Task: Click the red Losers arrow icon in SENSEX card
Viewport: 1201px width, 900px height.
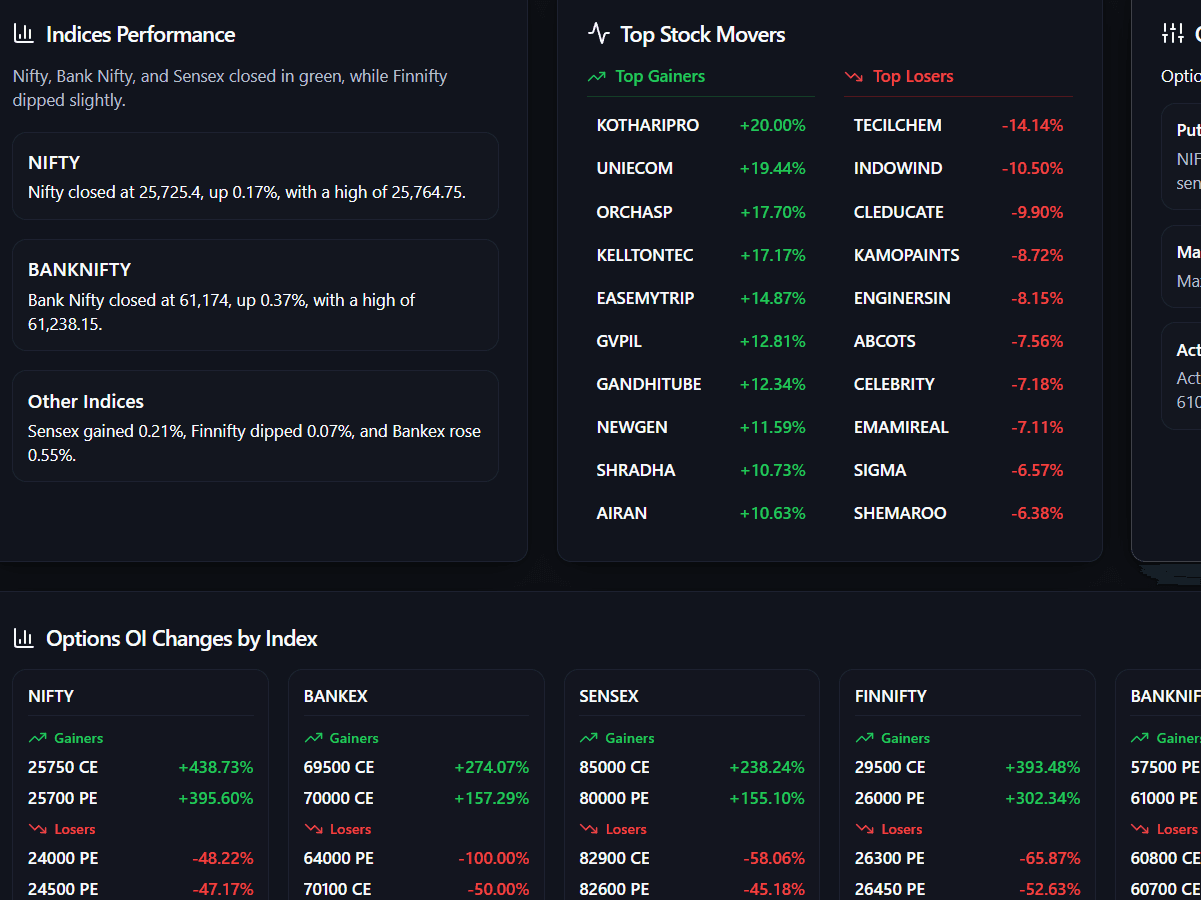Action: pyautogui.click(x=586, y=829)
